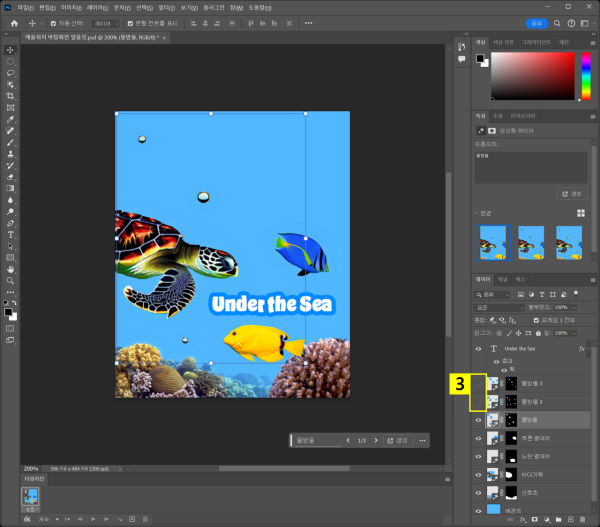Viewport: 600px width, 527px height.
Task: Select the Move tool in the toolbar
Action: point(10,50)
